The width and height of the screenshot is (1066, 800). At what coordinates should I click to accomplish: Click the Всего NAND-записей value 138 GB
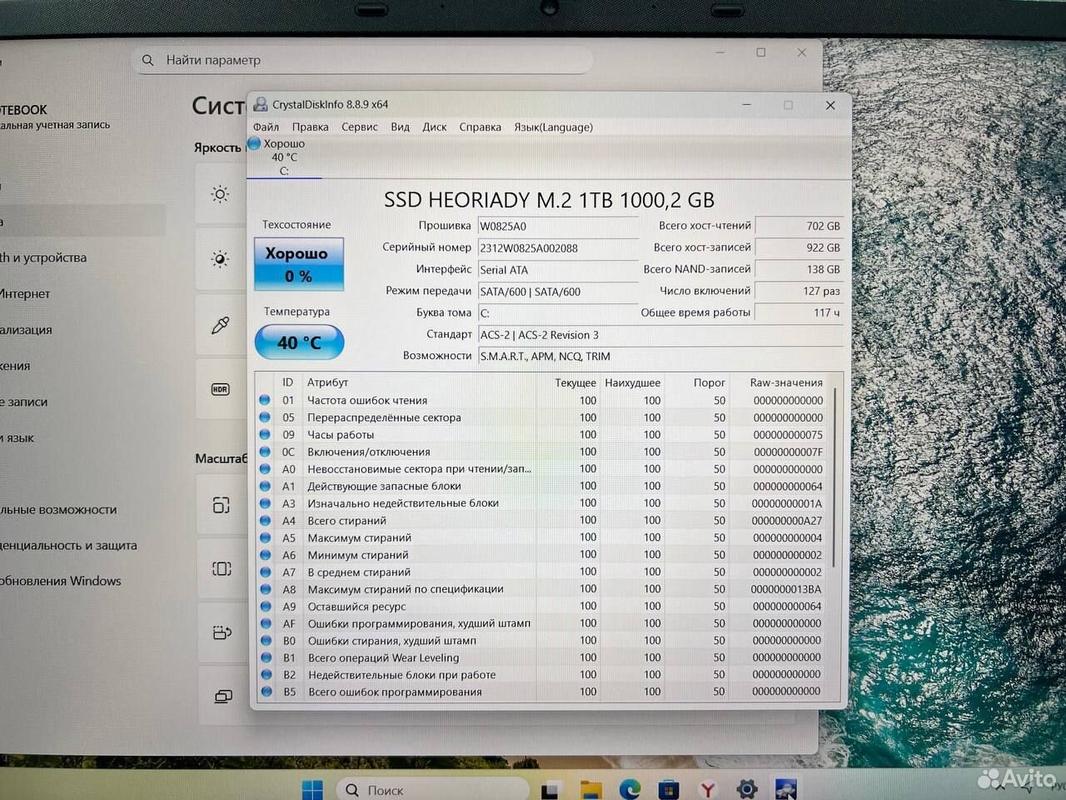click(x=800, y=269)
